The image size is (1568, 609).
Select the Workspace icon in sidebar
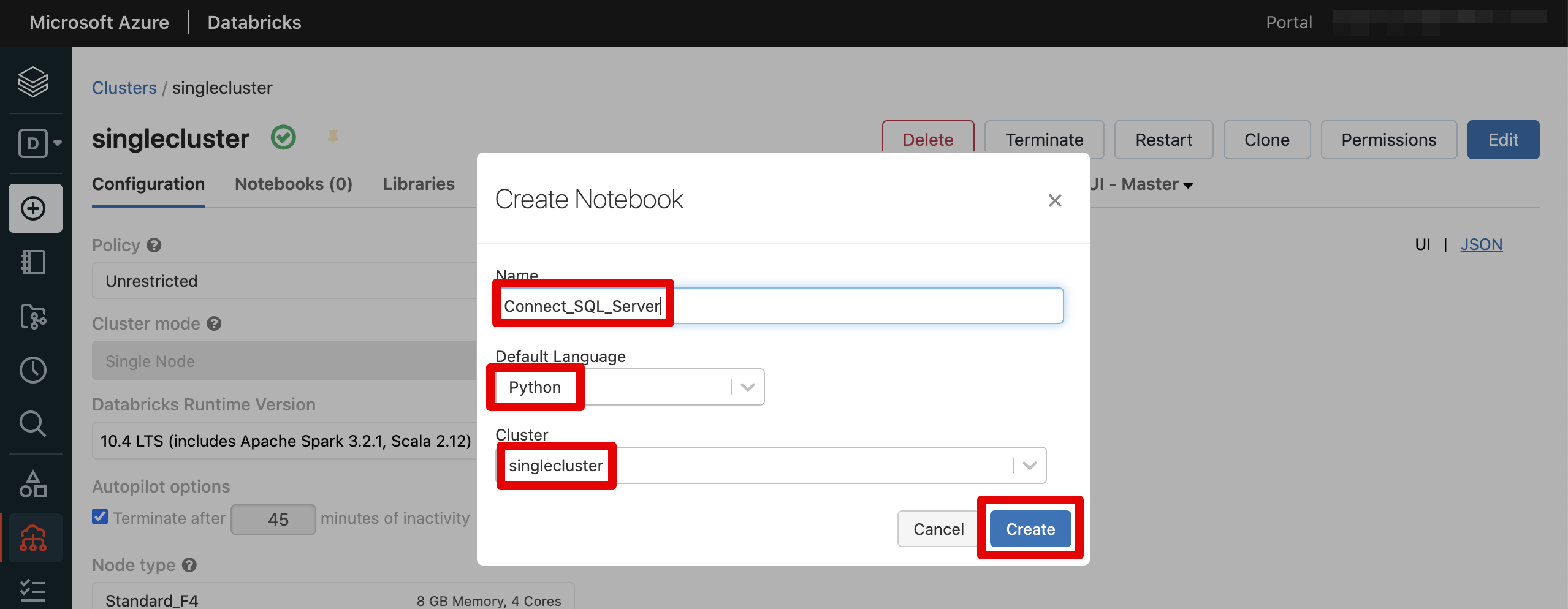(x=33, y=262)
